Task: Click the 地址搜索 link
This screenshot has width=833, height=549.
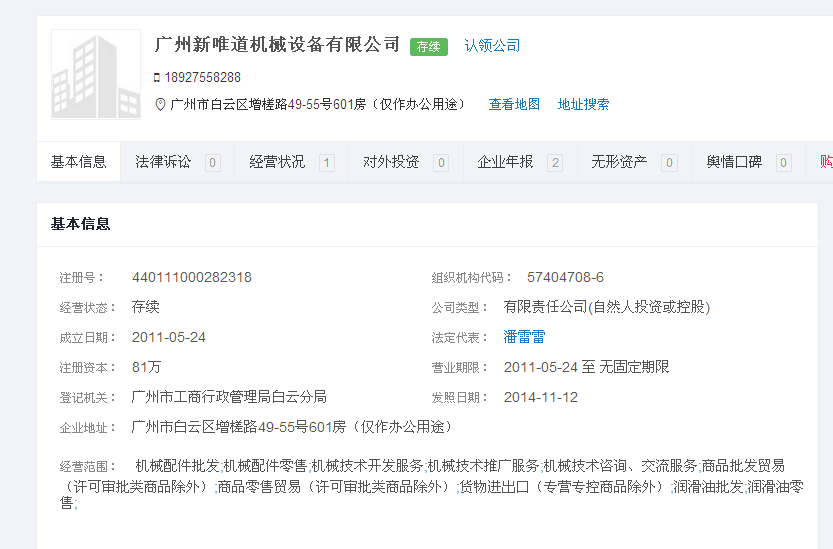Action: (583, 104)
